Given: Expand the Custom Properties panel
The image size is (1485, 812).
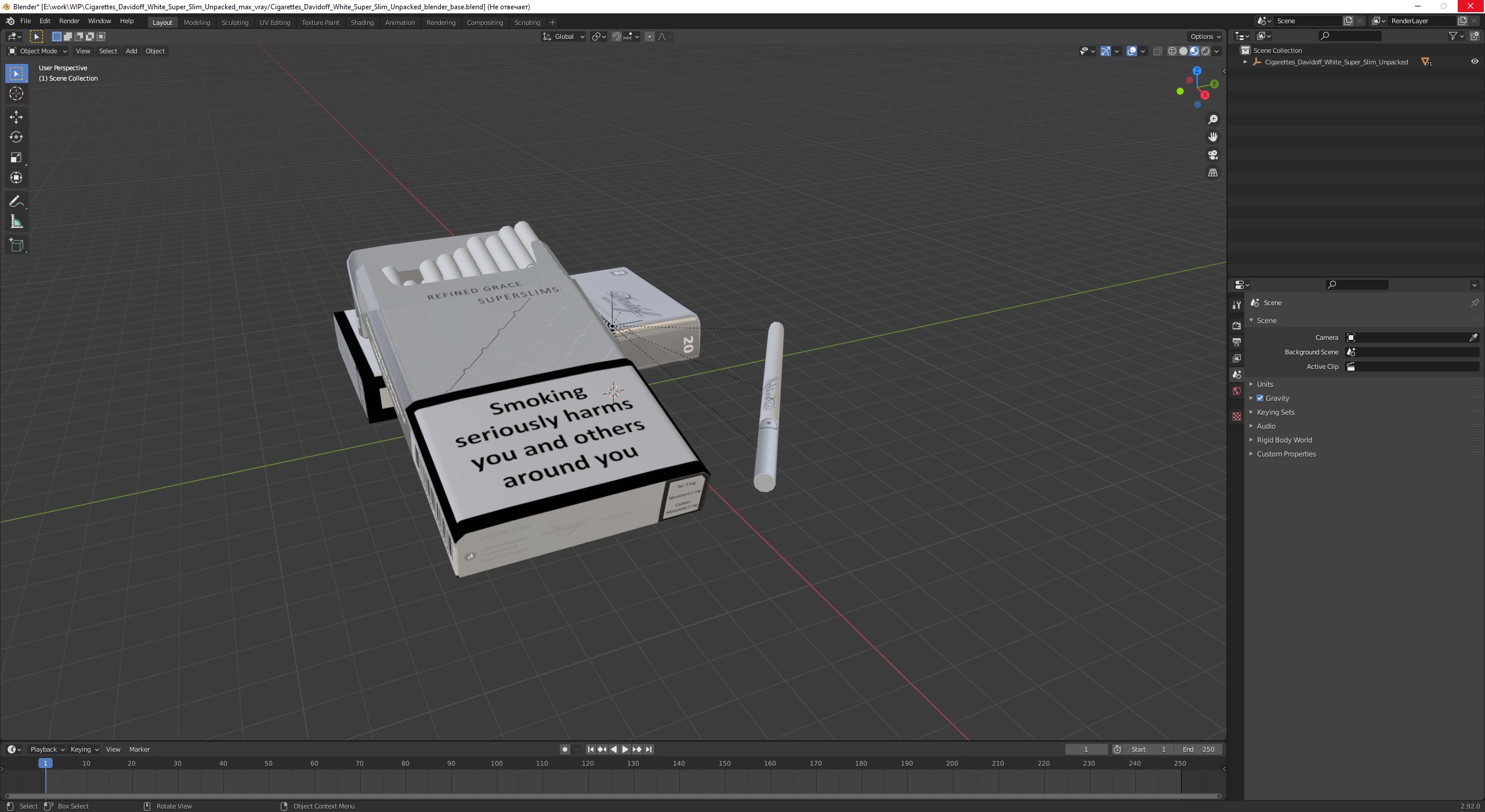Looking at the screenshot, I should (1286, 454).
